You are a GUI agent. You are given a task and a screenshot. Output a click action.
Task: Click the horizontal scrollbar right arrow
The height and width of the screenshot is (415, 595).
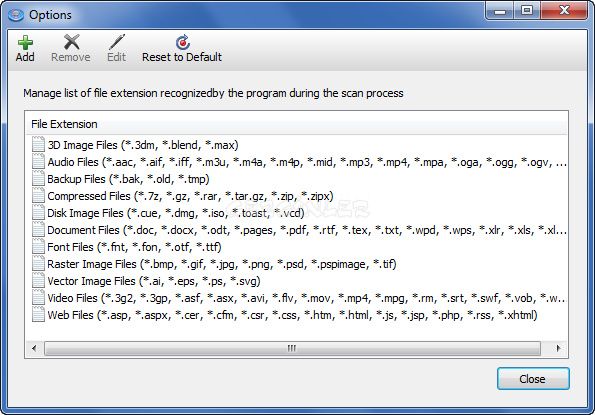tap(558, 348)
